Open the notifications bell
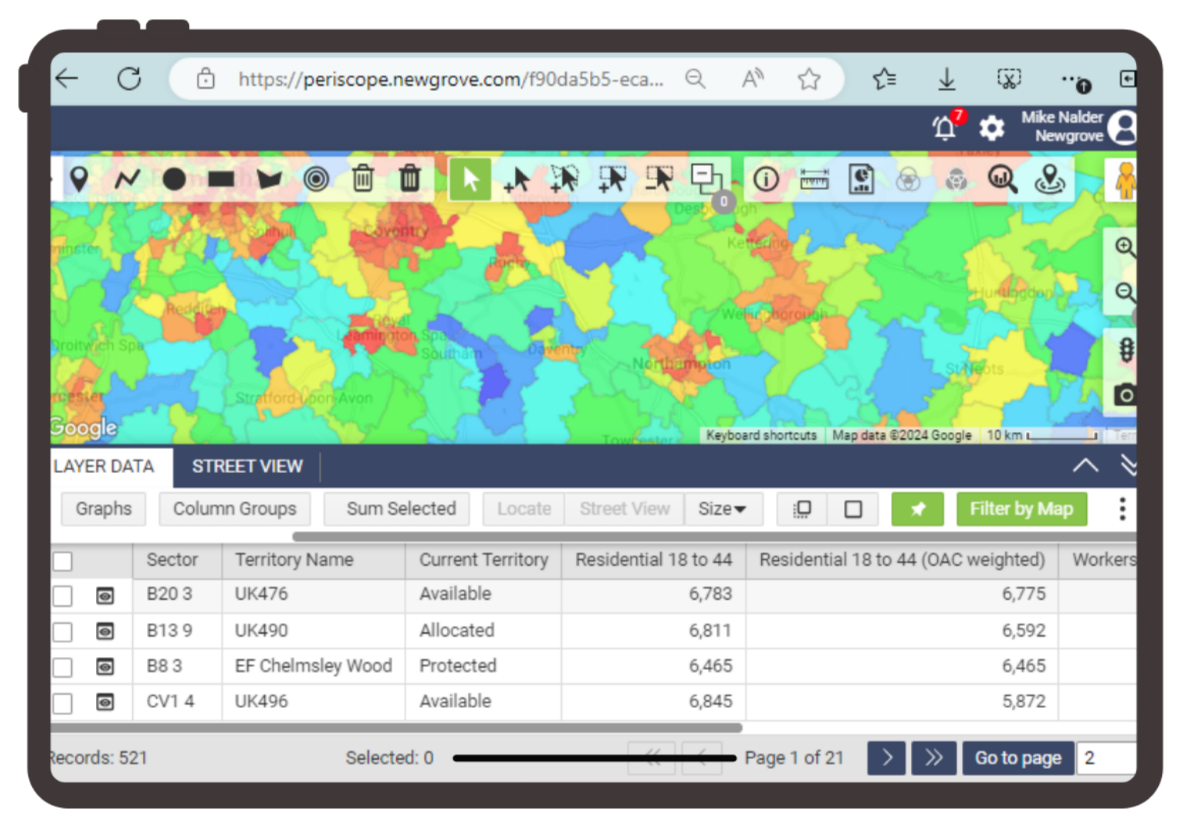The width and height of the screenshot is (1181, 827). [x=941, y=128]
